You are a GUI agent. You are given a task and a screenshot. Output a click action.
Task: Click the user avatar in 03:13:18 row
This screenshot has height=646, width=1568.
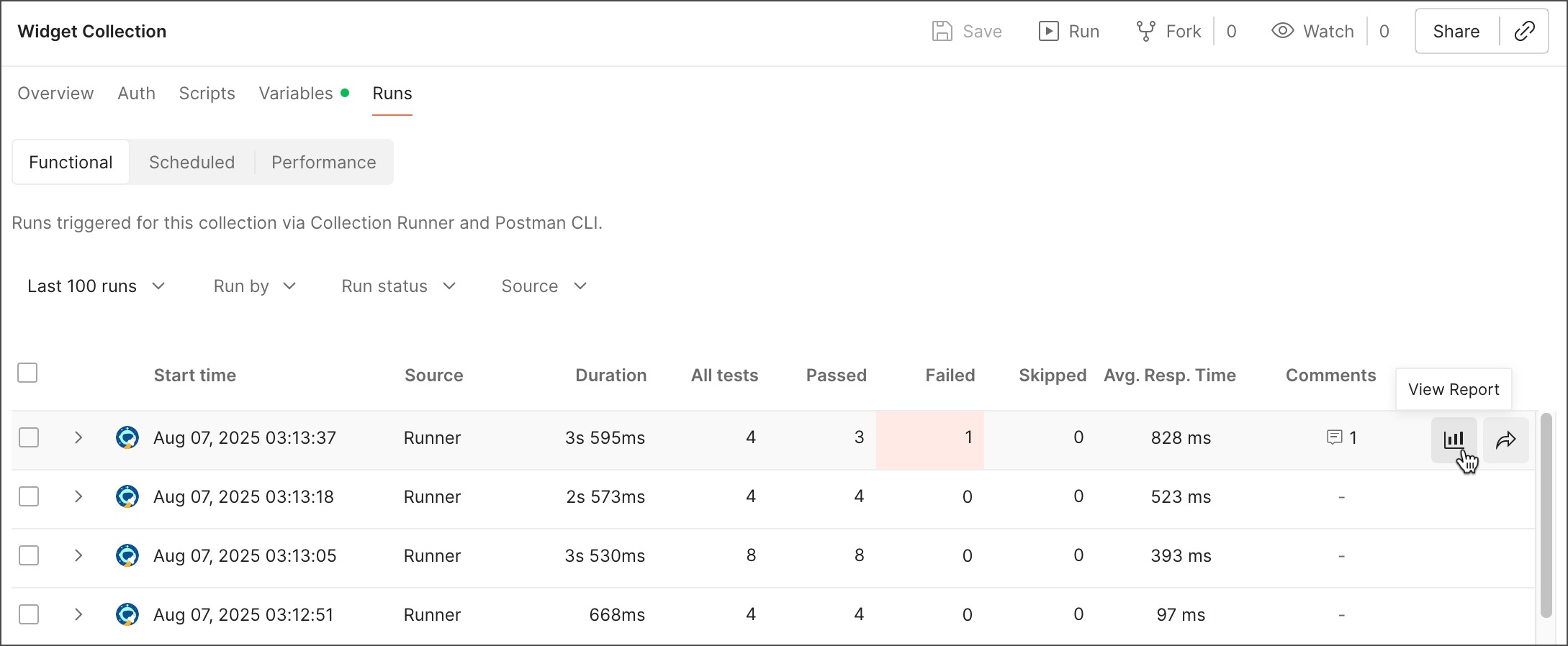pyautogui.click(x=127, y=496)
